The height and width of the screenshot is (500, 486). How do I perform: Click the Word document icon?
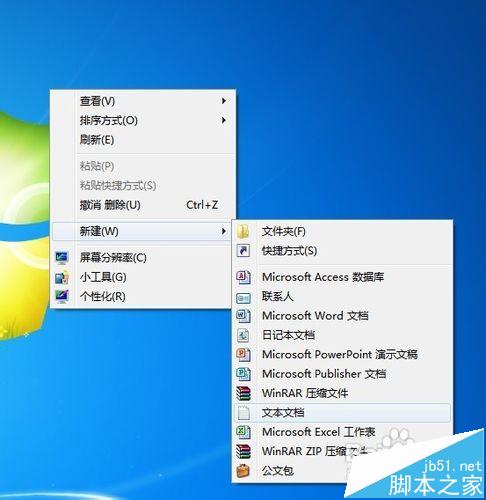click(243, 316)
